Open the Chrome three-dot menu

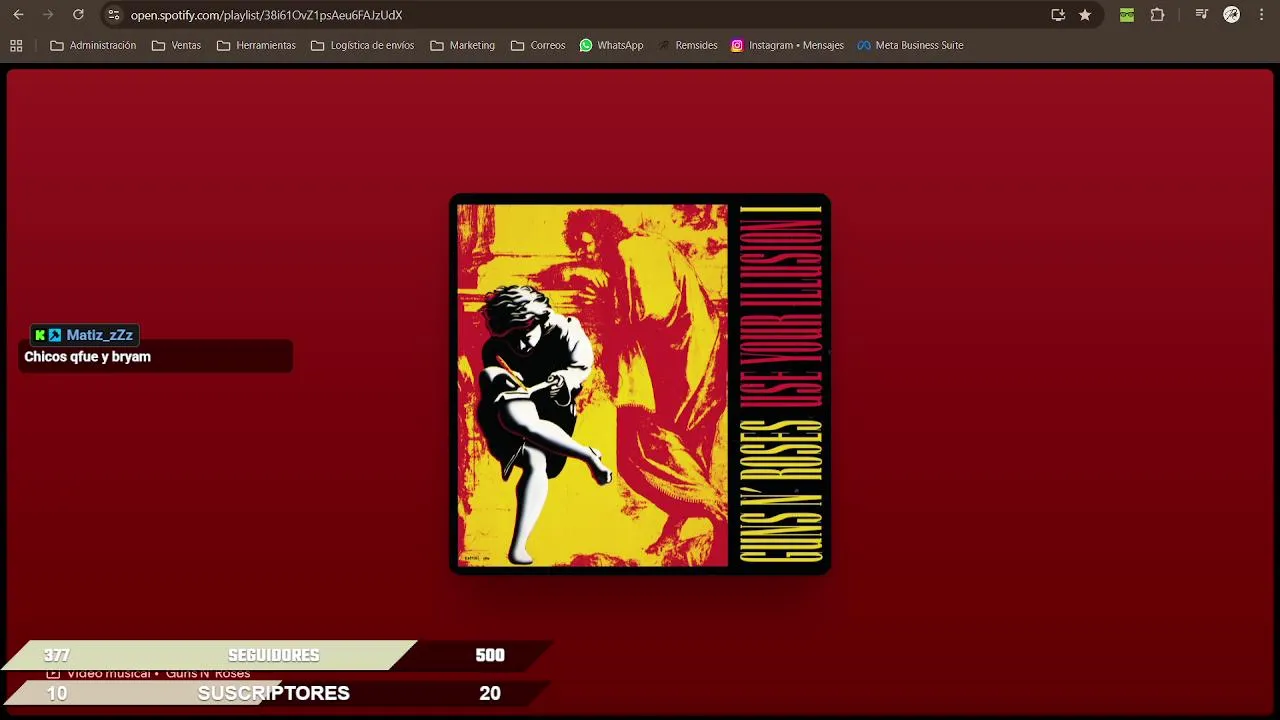tap(1262, 15)
